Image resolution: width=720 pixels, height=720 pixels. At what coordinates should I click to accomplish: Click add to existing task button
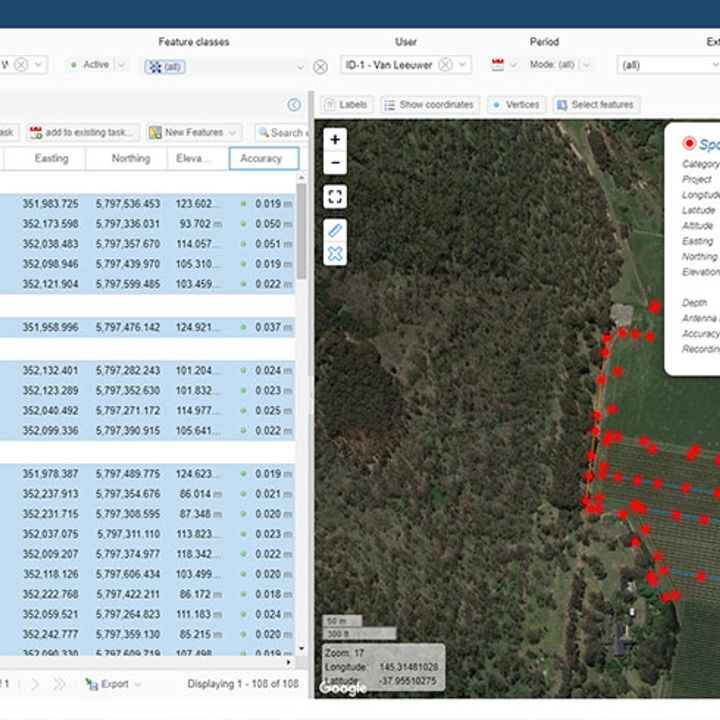coord(82,133)
